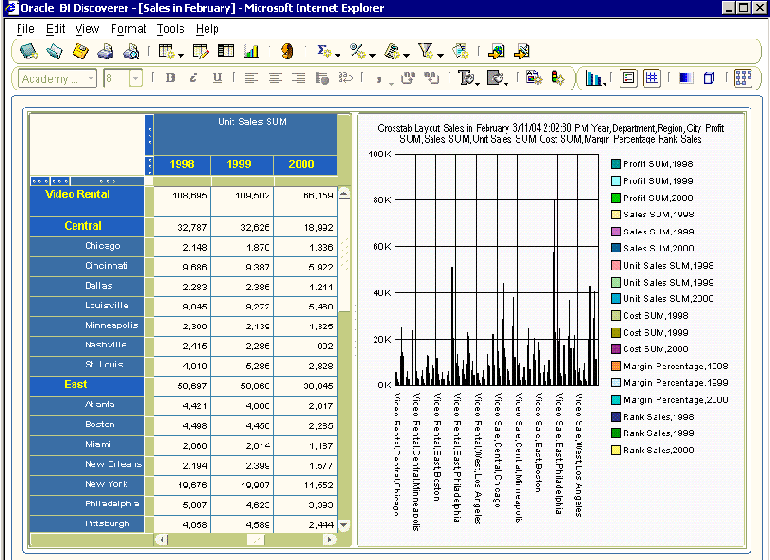Open the Format menu

click(x=128, y=29)
